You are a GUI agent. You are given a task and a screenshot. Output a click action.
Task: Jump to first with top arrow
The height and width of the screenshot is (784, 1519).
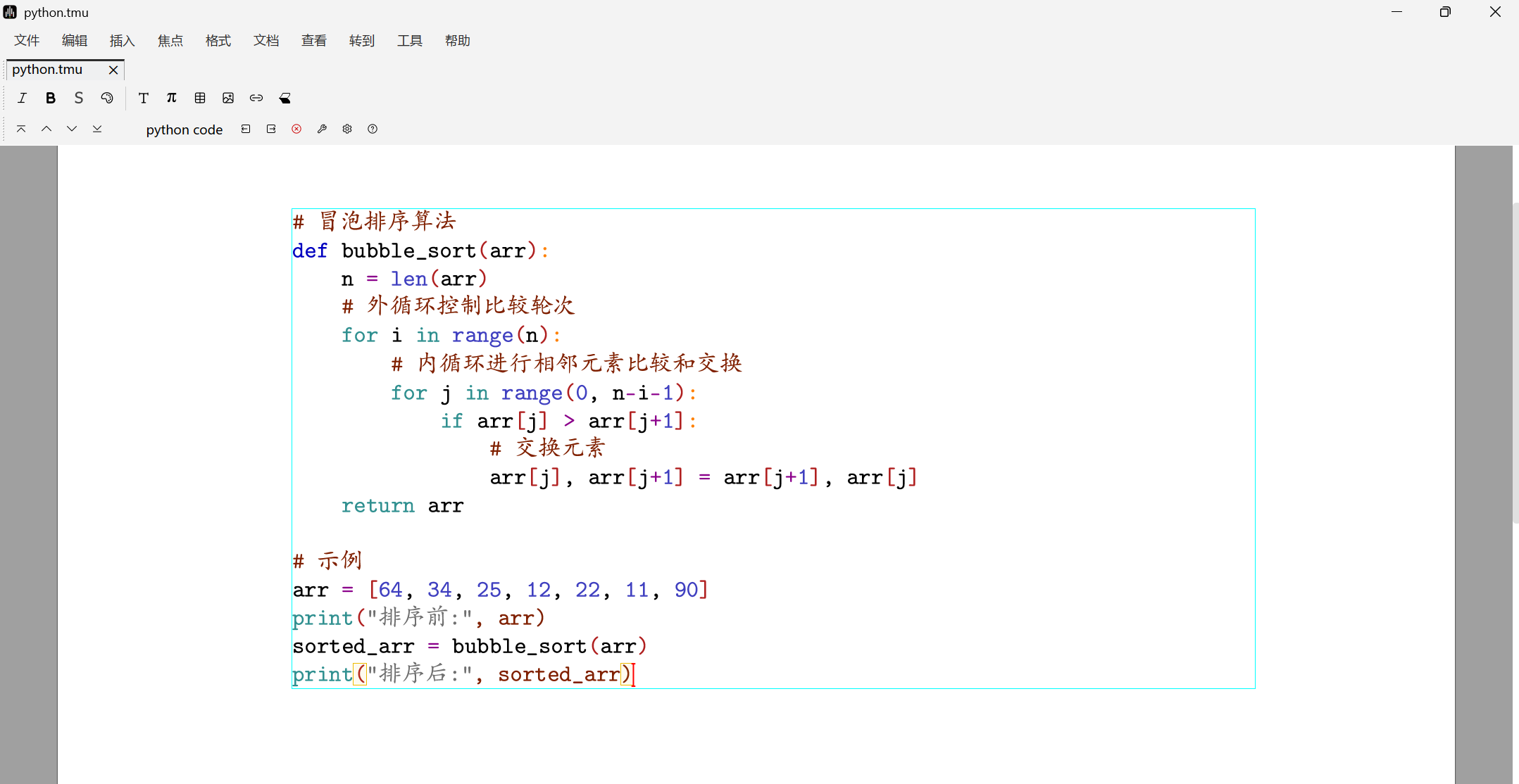tap(21, 129)
